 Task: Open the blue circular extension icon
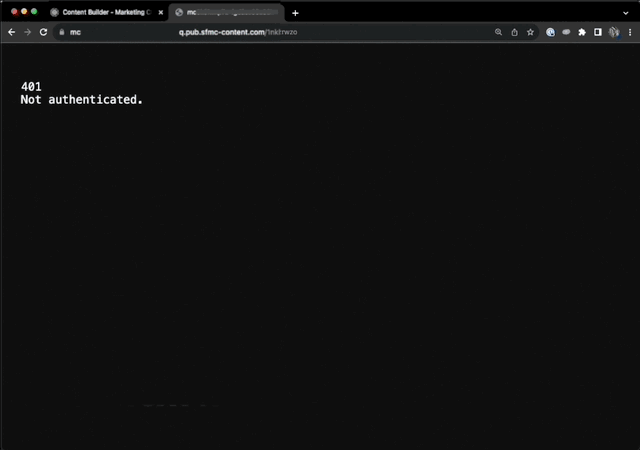coord(550,32)
